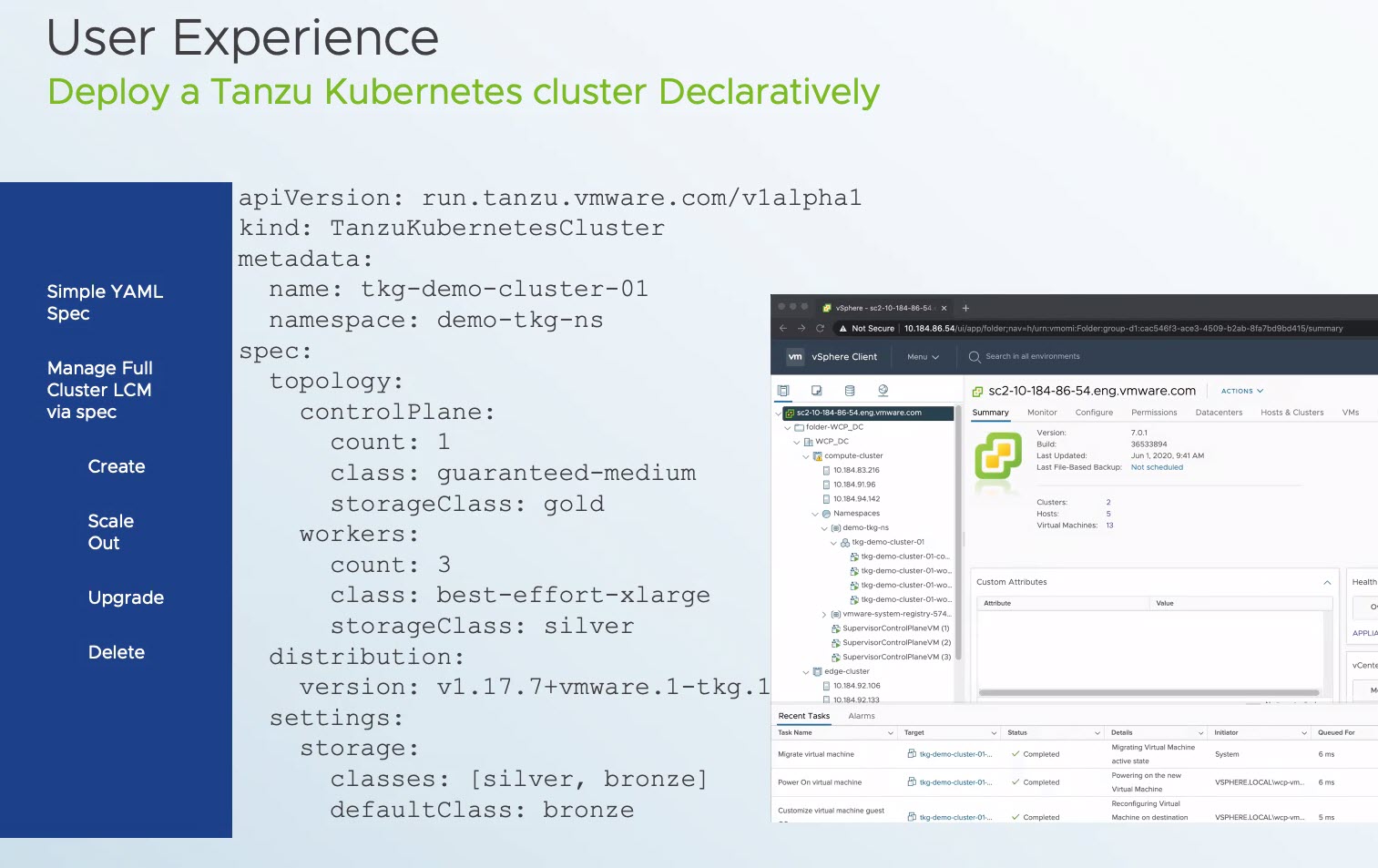Screen dimensions: 1378x868
Task: Open target link for Migrate virtual machine task
Action: click(954, 754)
